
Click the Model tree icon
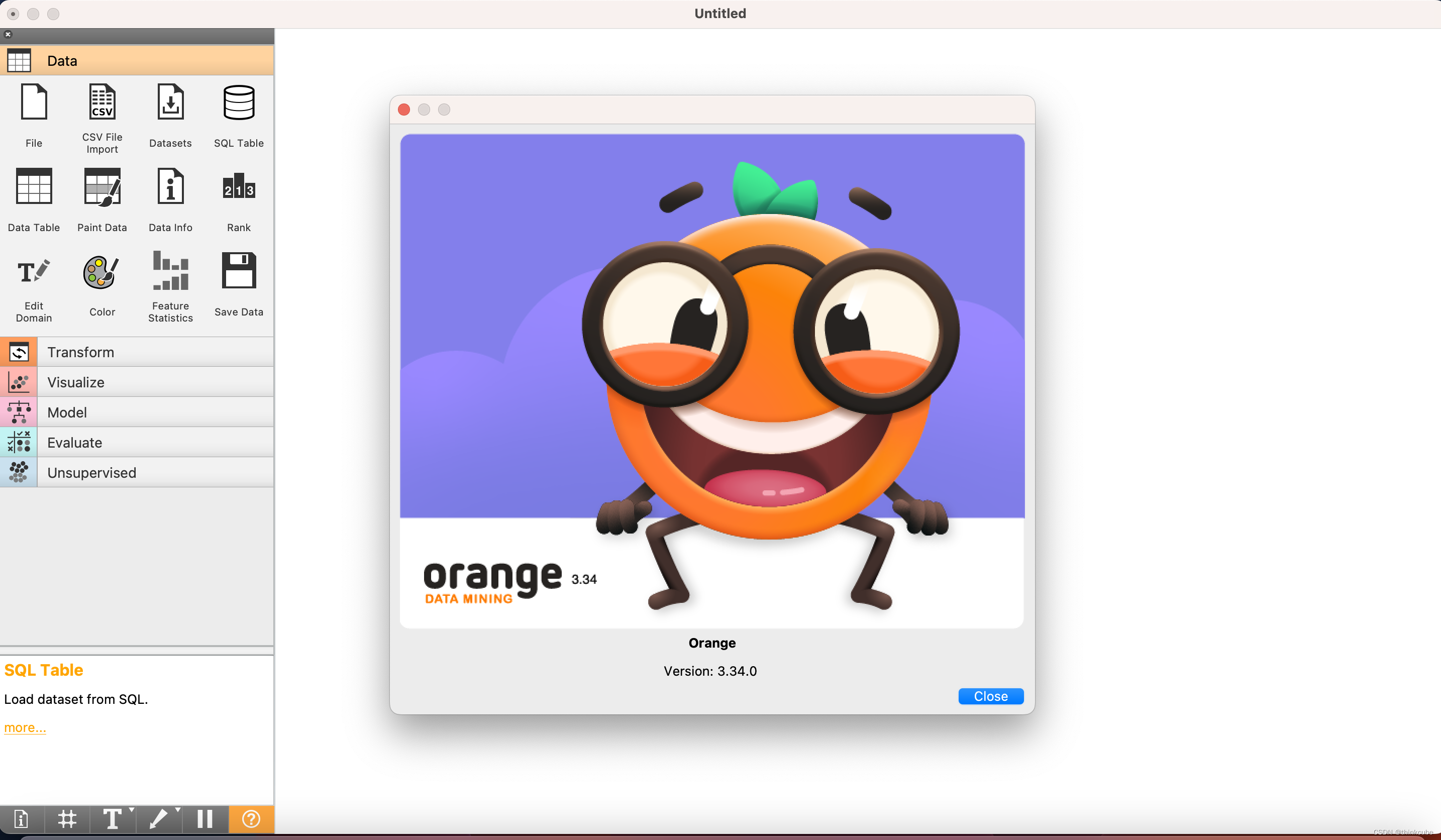[19, 412]
